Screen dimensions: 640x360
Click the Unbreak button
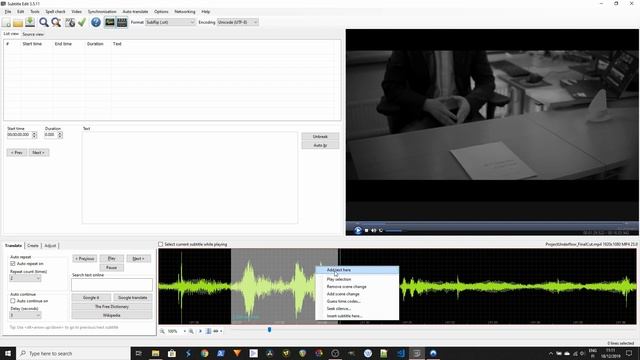(x=320, y=136)
